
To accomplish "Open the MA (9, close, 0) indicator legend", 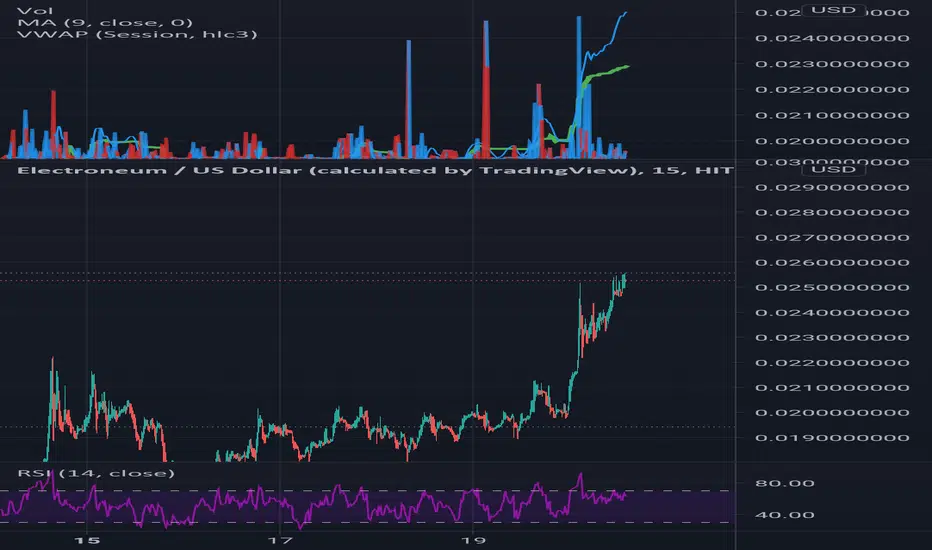I will (x=105, y=23).
